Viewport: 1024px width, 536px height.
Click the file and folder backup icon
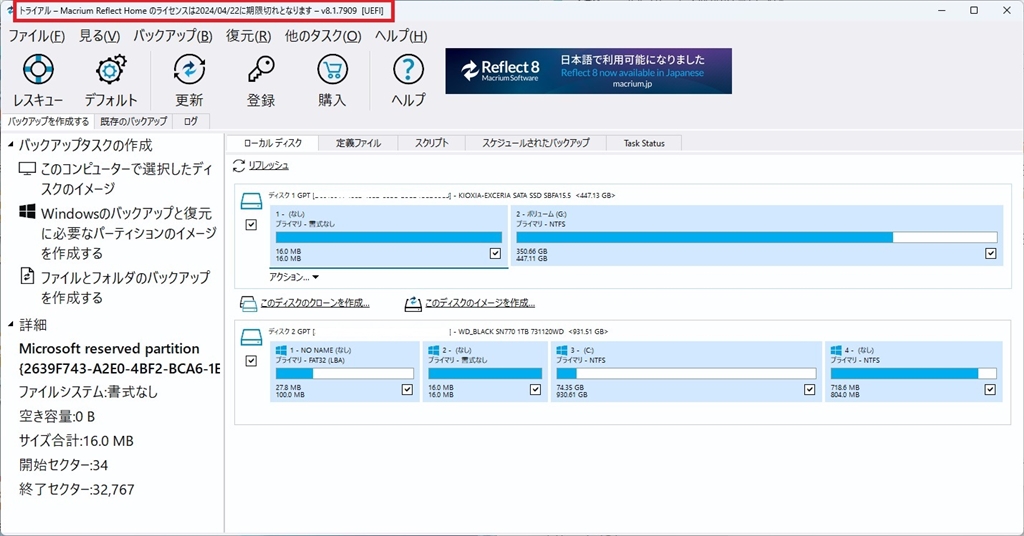[x=27, y=276]
